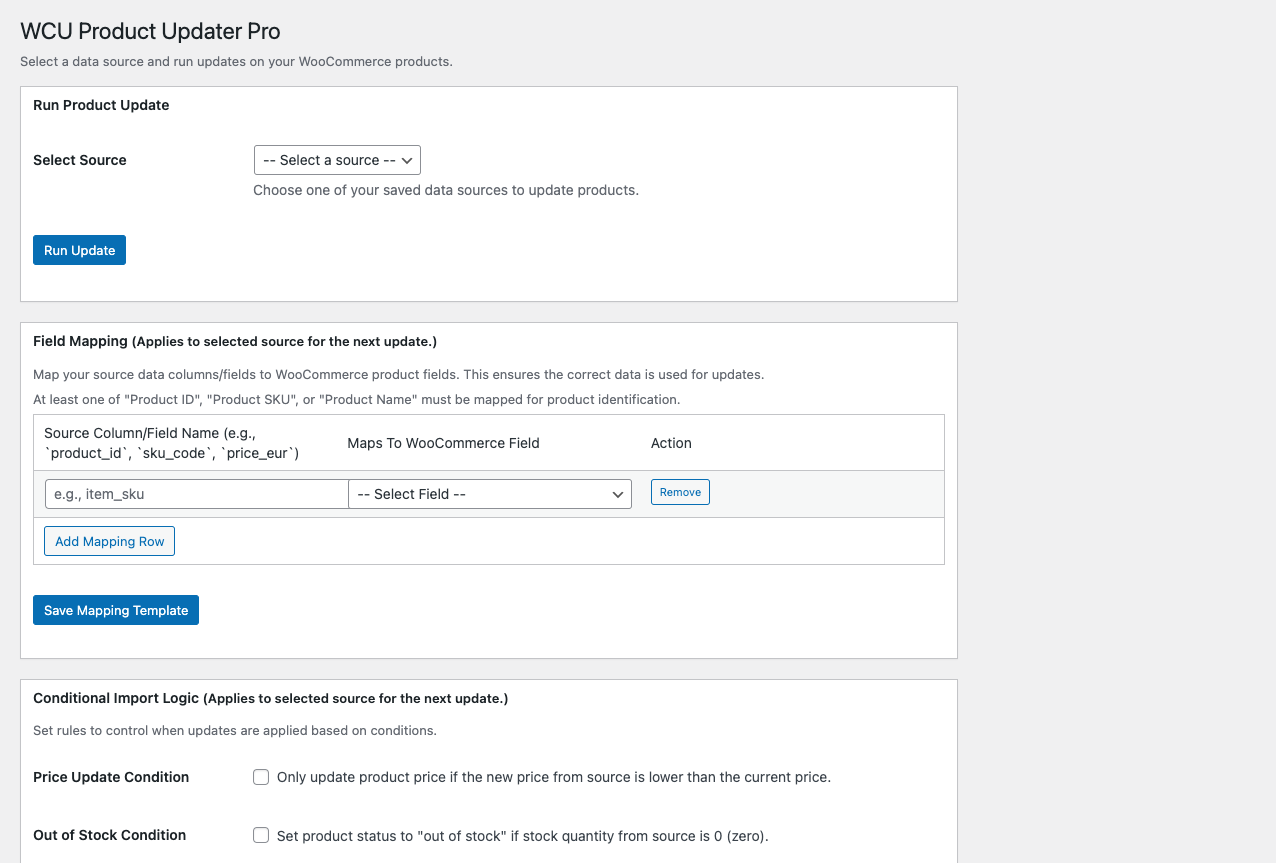Click the 'Set product status to out of stock' label text

[x=523, y=835]
